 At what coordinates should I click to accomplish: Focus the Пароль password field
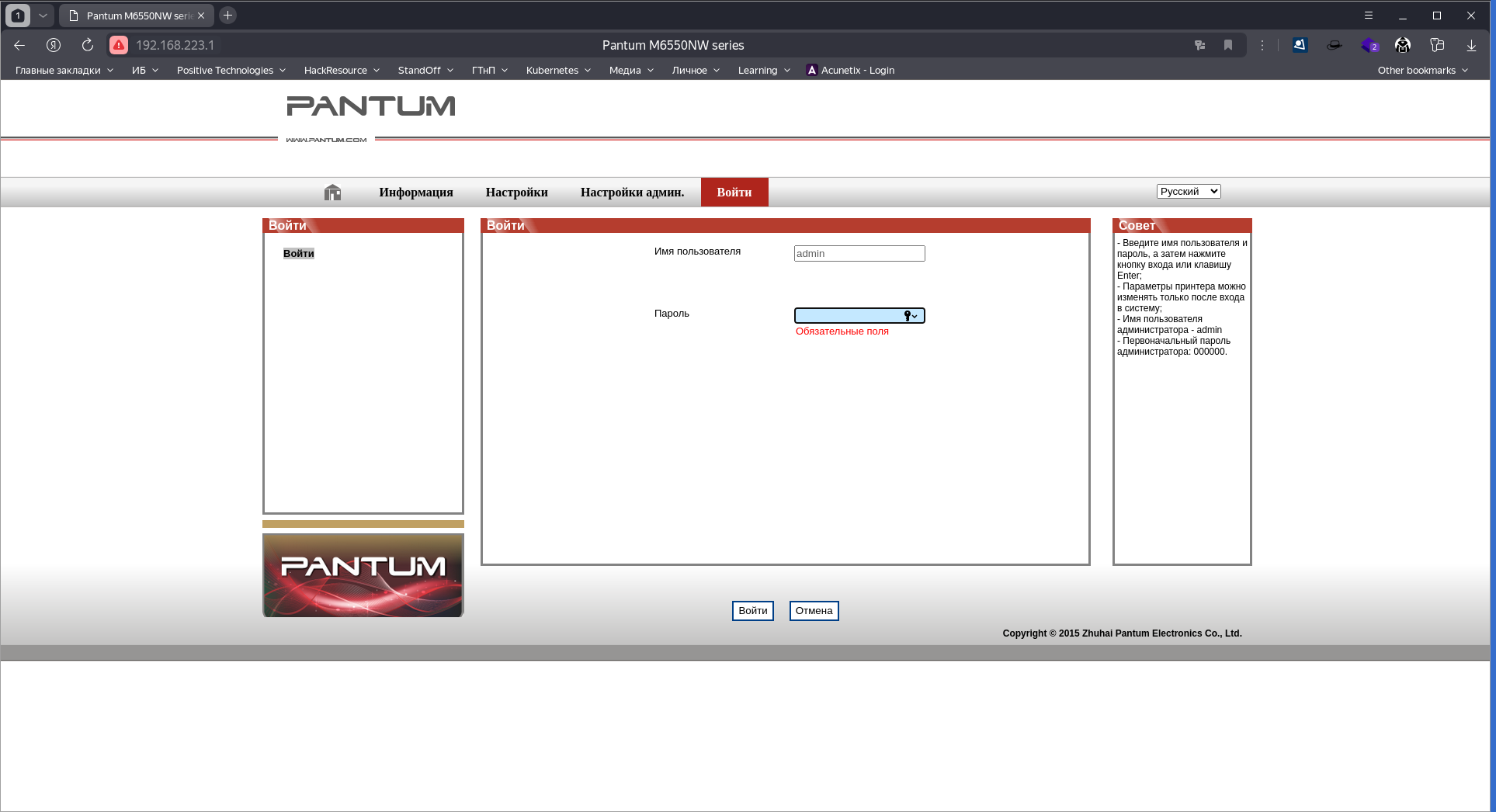click(x=859, y=316)
